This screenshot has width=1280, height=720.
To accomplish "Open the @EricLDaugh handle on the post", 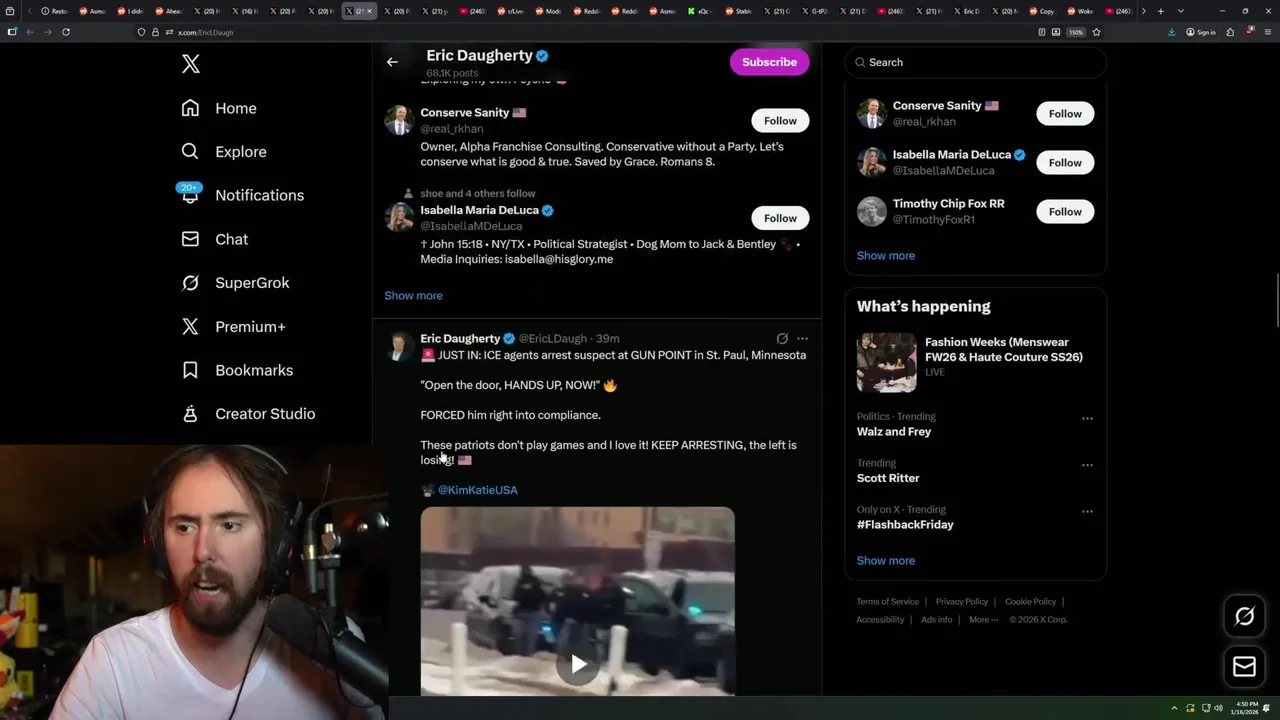I will point(552,339).
